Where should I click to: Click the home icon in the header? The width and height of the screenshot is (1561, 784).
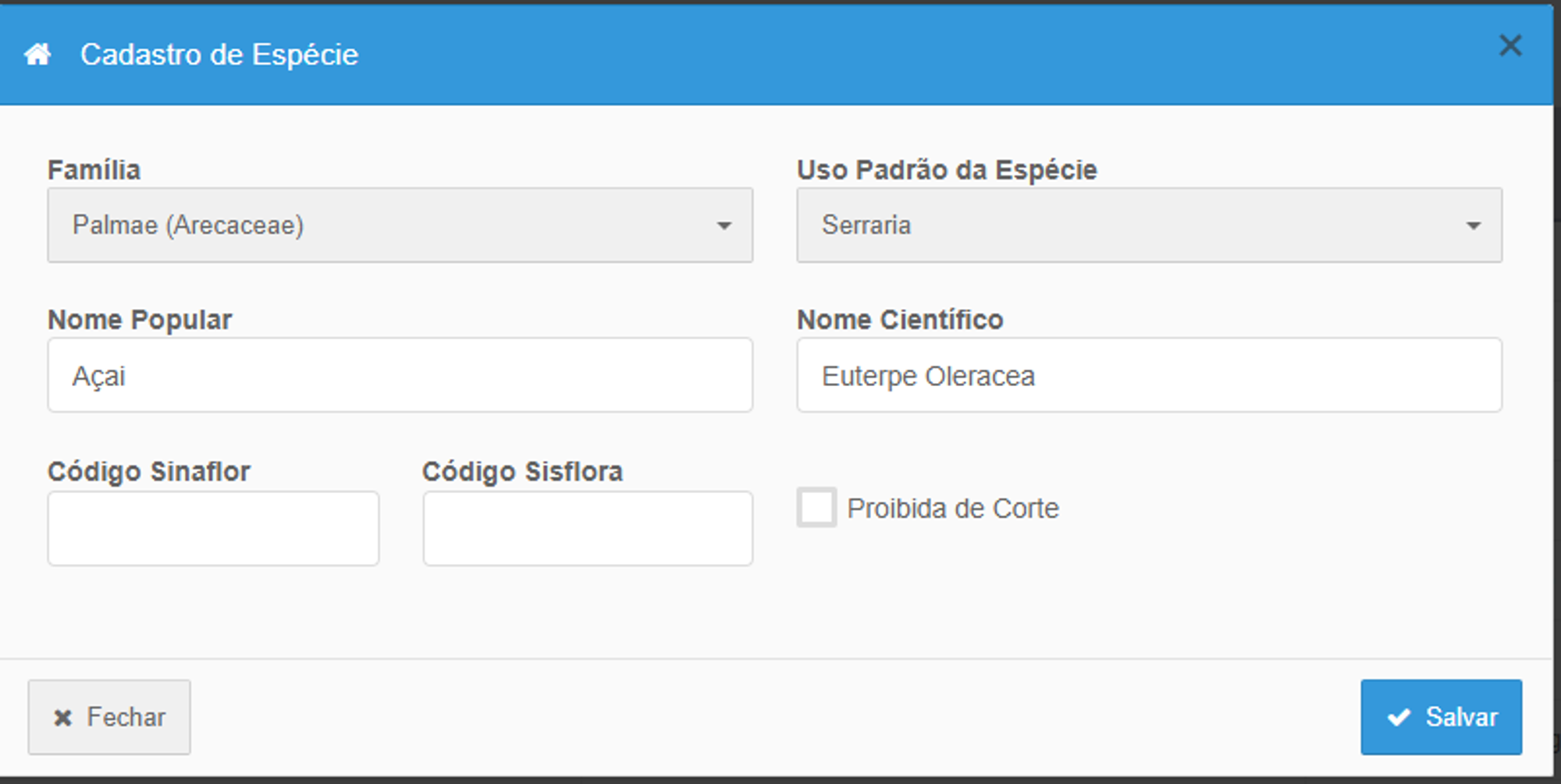pyautogui.click(x=37, y=55)
